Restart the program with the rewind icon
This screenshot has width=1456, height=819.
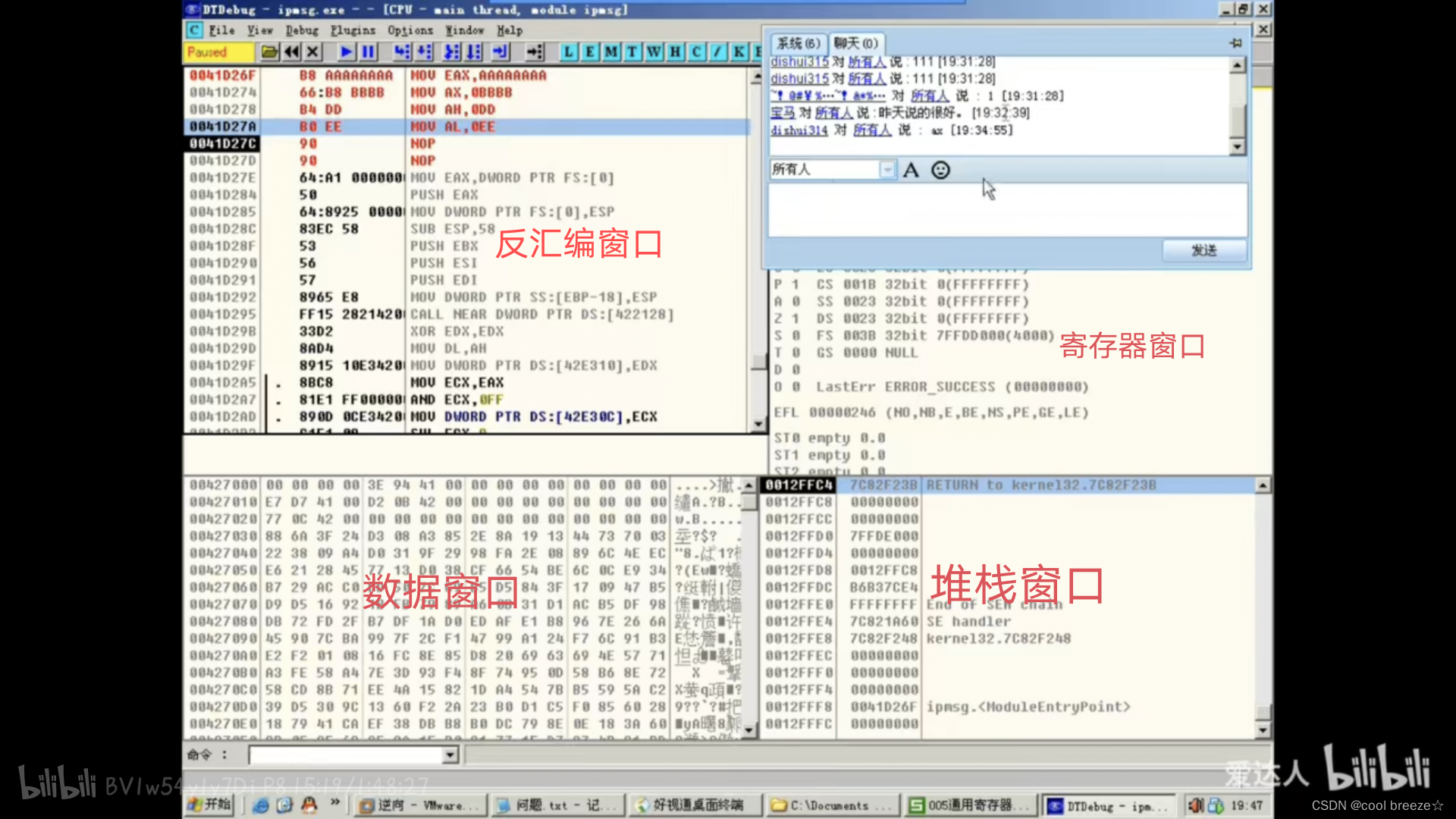(291, 52)
